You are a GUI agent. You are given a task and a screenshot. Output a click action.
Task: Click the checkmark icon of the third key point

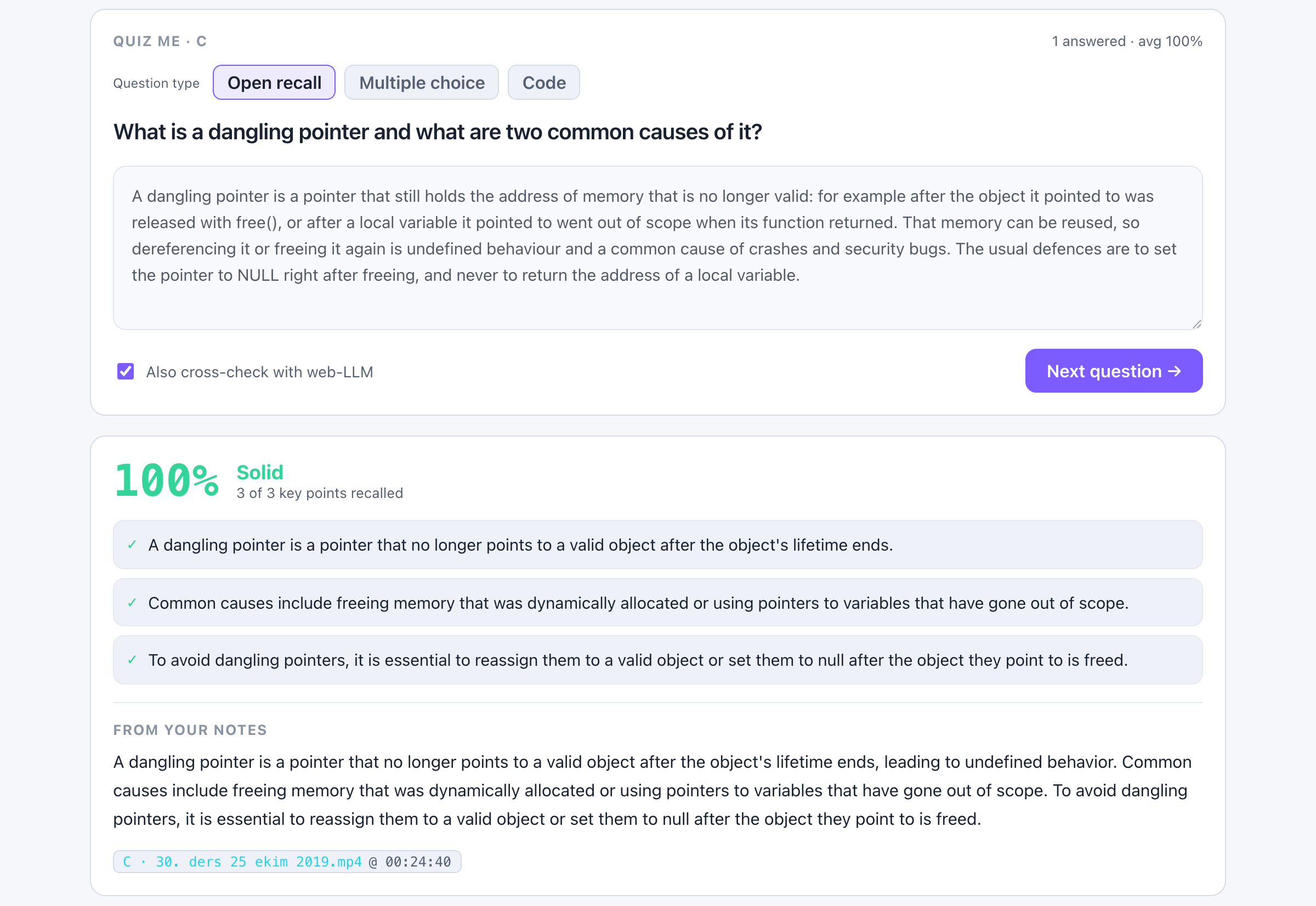click(x=132, y=660)
